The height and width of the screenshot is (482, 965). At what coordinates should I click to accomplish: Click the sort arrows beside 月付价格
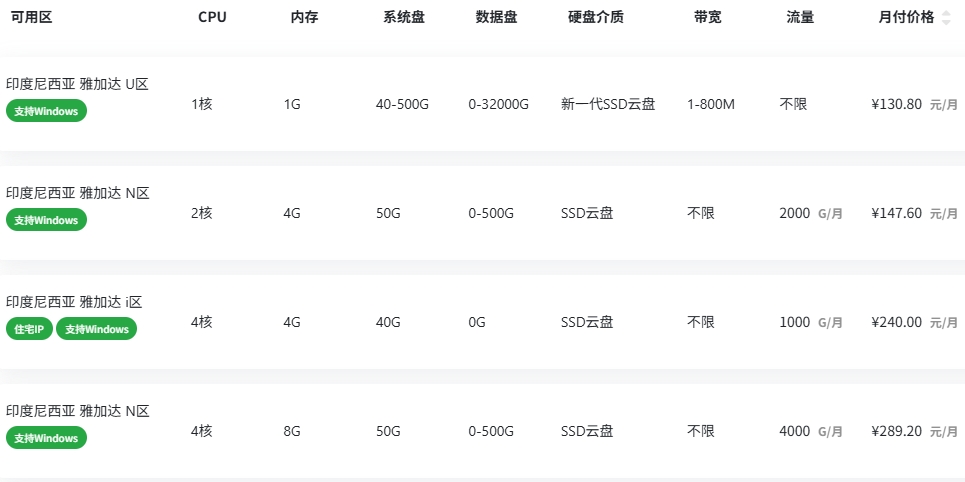[946, 18]
